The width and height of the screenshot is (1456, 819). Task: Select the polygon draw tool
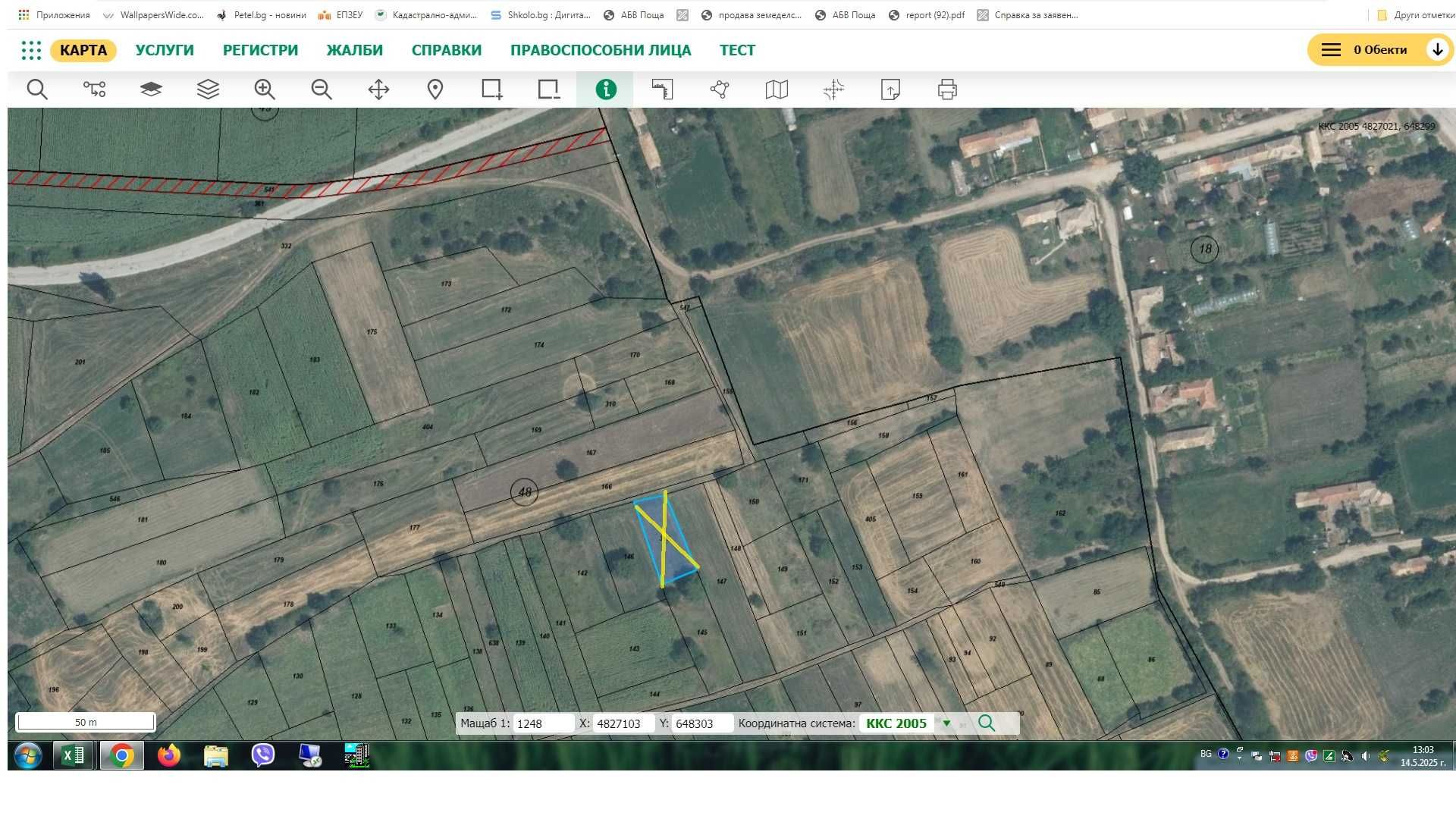tap(720, 89)
